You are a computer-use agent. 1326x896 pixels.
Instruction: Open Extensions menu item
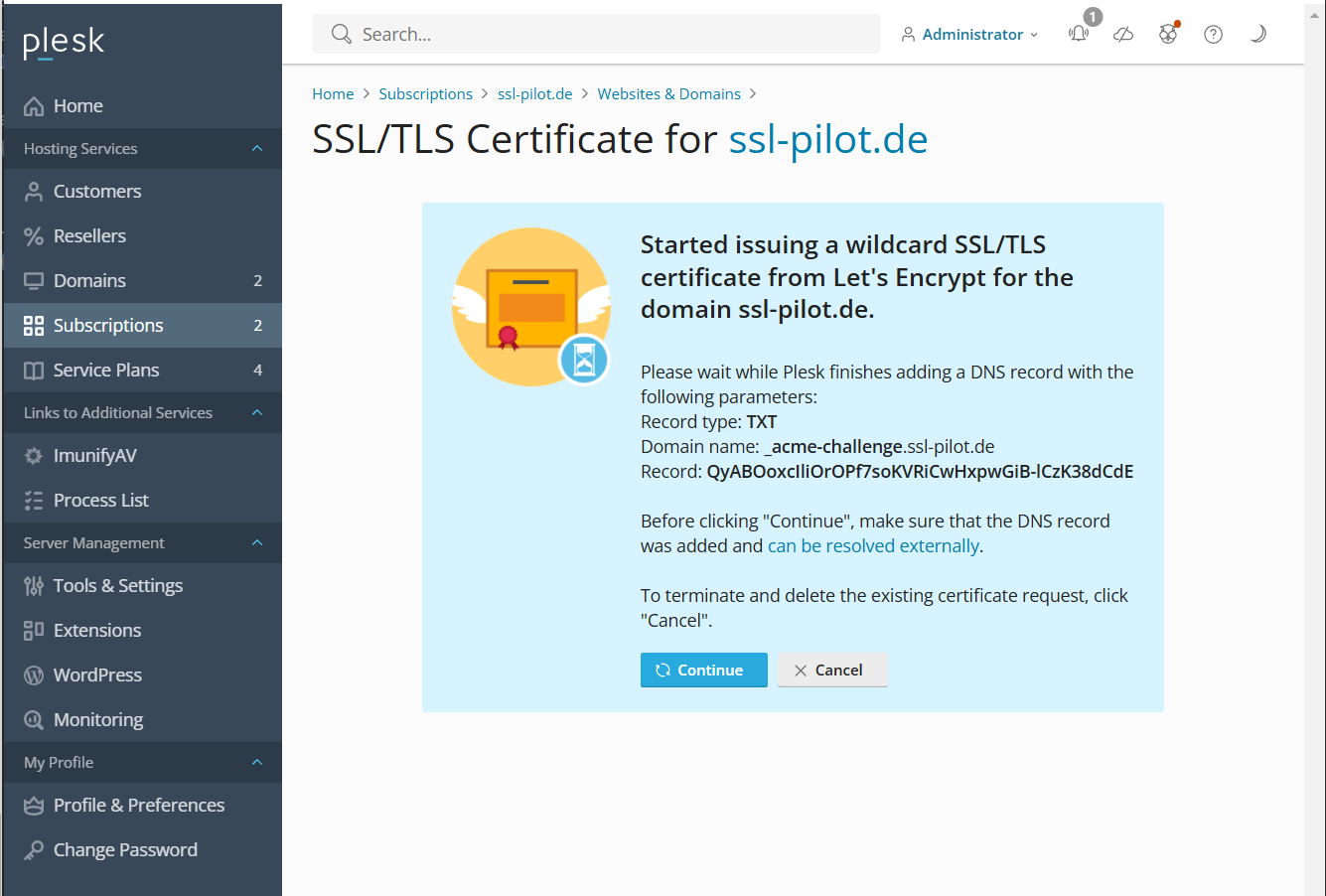[x=142, y=631]
